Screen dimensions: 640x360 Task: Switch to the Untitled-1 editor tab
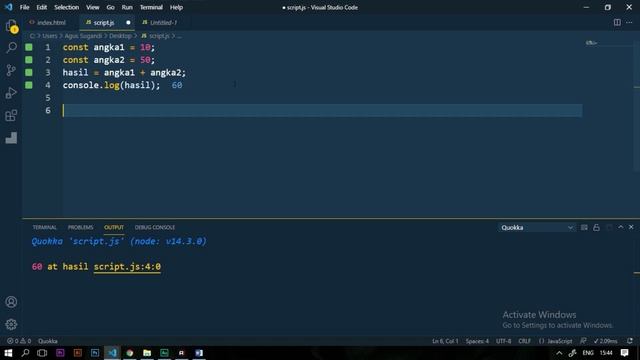pos(163,22)
